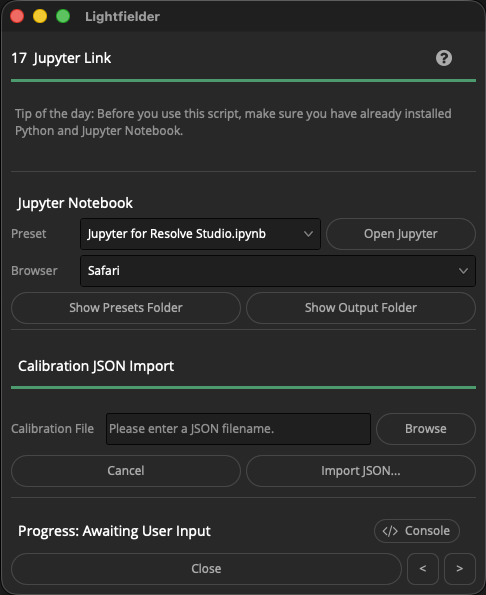486x595 pixels.
Task: Go to next script with right arrow
Action: click(x=459, y=568)
